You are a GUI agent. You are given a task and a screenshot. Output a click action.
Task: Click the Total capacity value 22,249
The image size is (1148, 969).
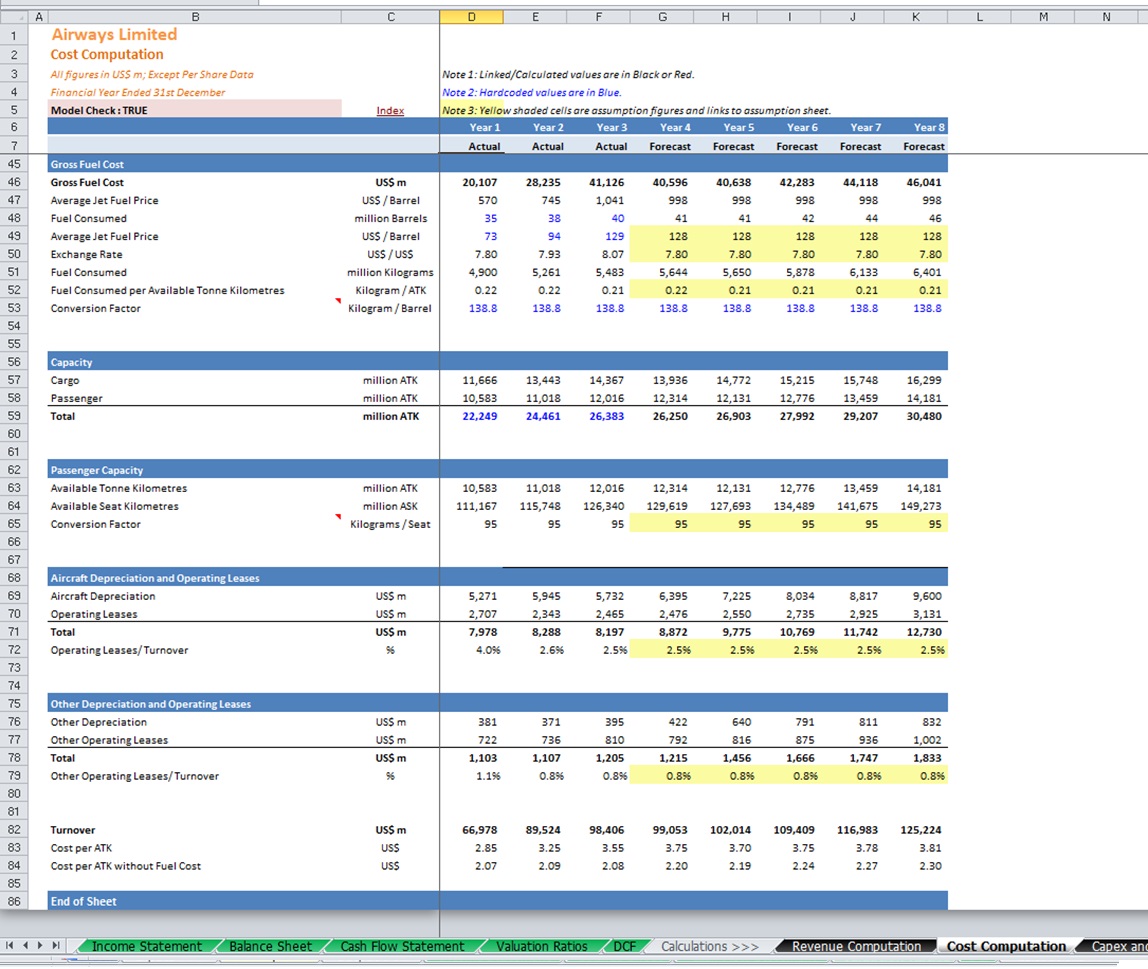coord(480,416)
